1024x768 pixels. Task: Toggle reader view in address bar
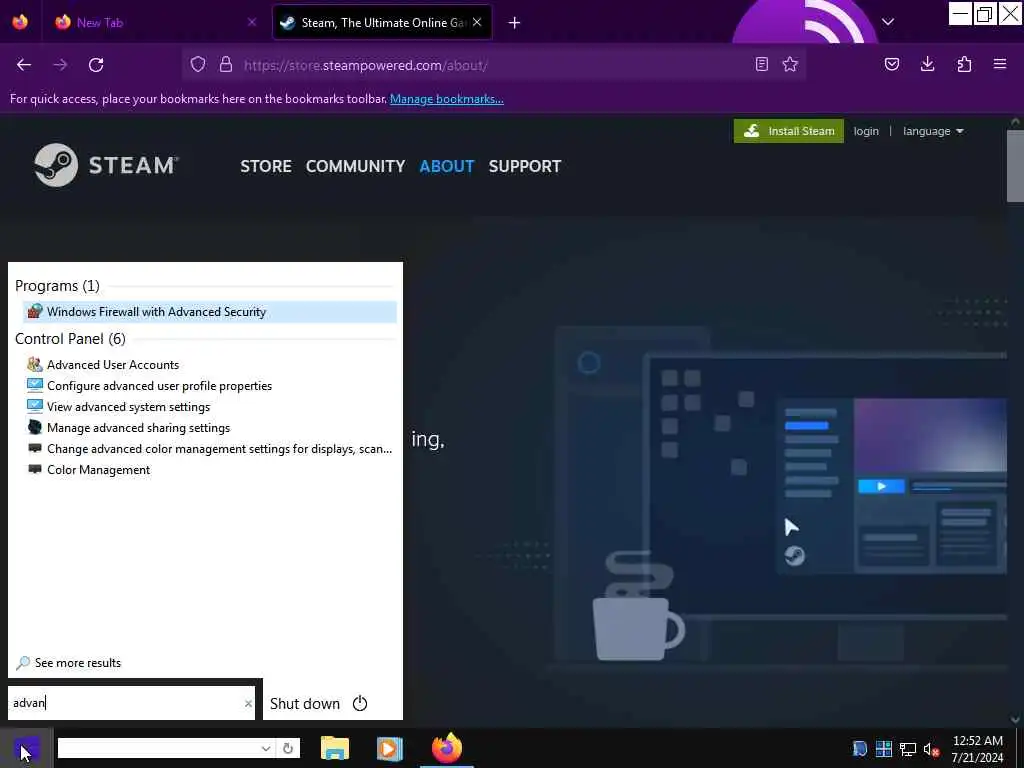click(x=761, y=64)
